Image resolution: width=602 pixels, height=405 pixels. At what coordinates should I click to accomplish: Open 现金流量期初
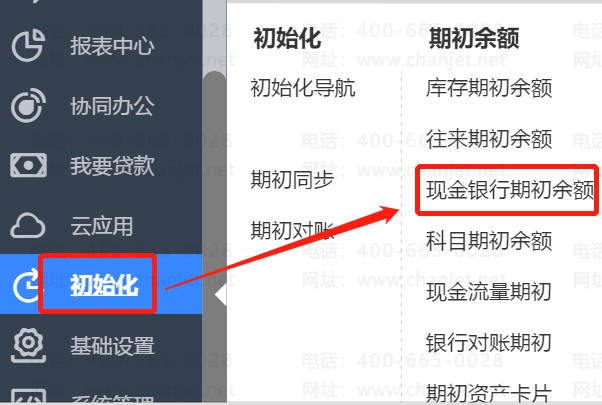click(489, 292)
